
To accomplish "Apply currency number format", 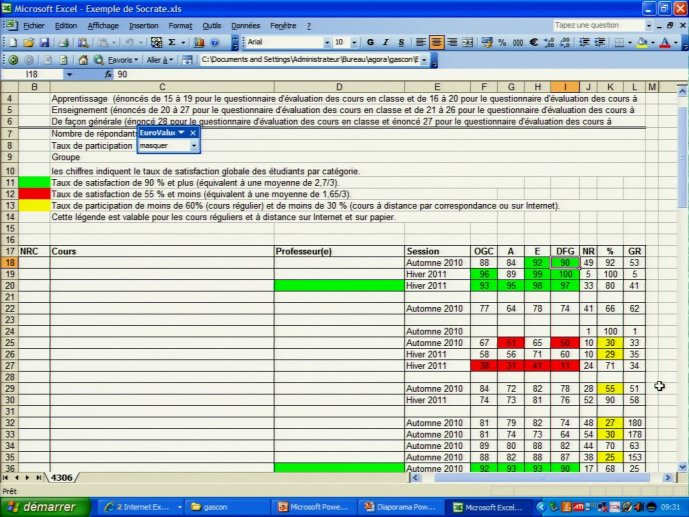I will coord(486,43).
